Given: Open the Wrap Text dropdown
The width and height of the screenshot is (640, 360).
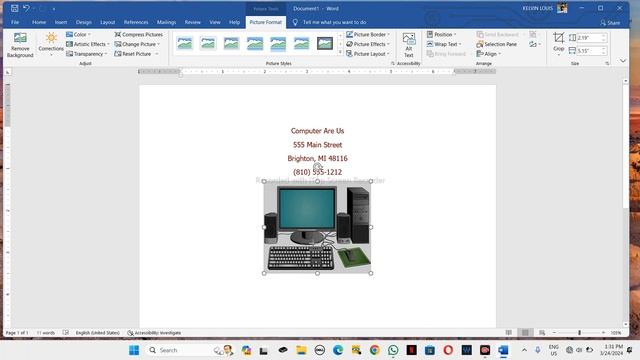Looking at the screenshot, I should pyautogui.click(x=444, y=44).
